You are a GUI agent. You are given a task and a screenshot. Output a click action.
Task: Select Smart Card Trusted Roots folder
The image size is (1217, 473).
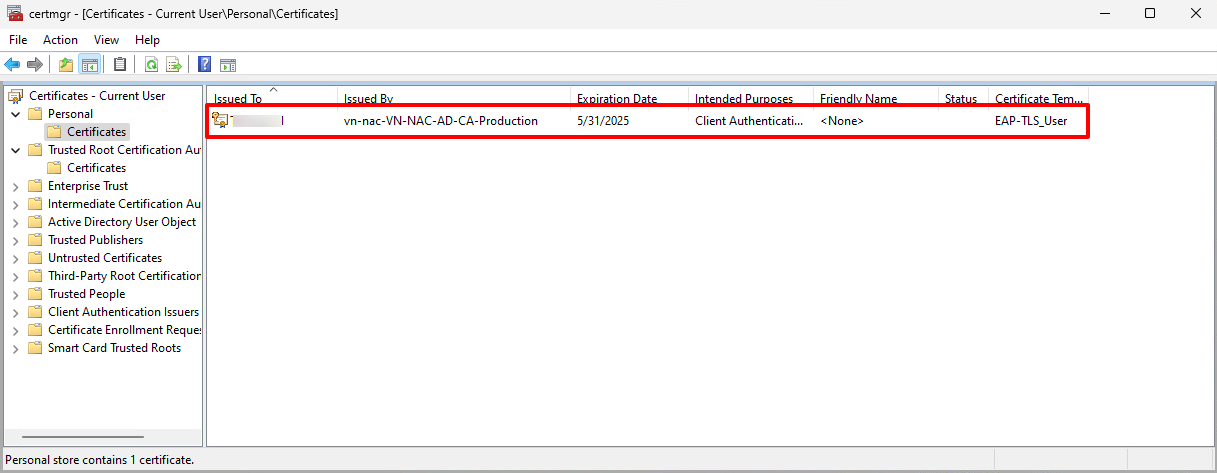(x=114, y=348)
